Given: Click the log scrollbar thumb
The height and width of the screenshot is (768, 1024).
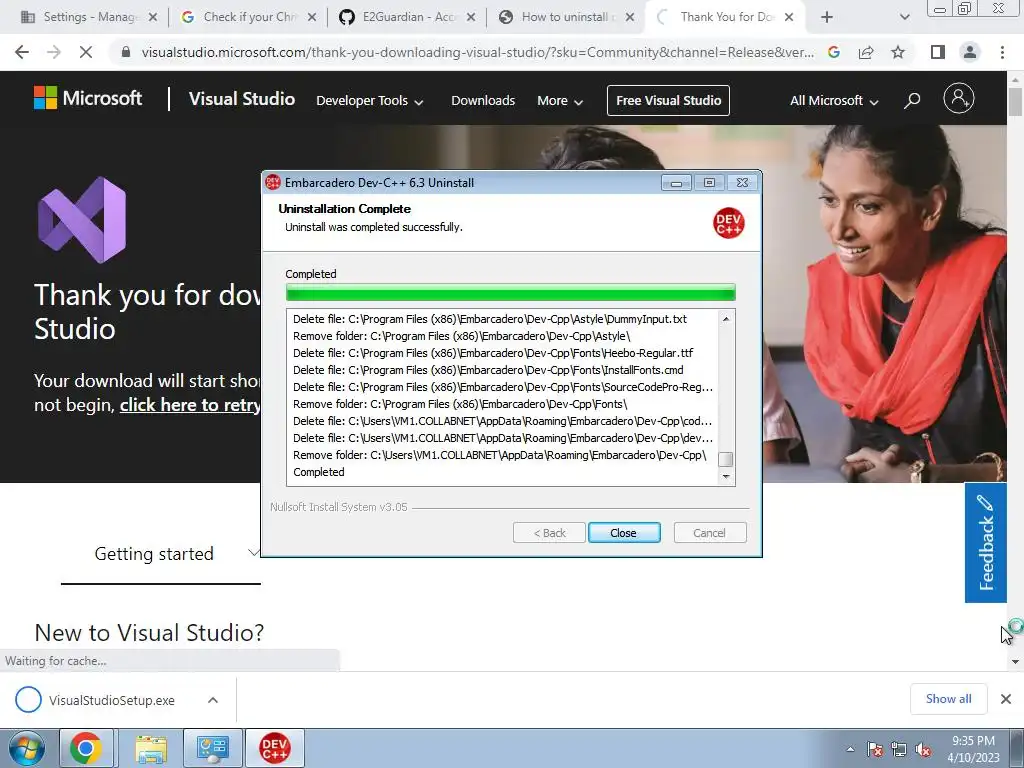Looking at the screenshot, I should pos(726,459).
